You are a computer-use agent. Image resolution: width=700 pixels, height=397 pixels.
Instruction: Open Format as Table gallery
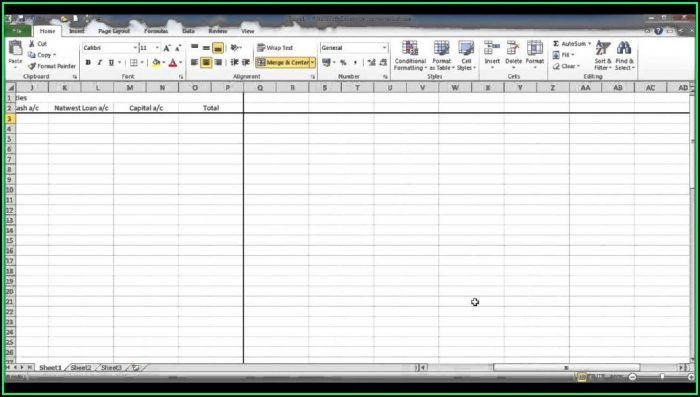pyautogui.click(x=442, y=55)
